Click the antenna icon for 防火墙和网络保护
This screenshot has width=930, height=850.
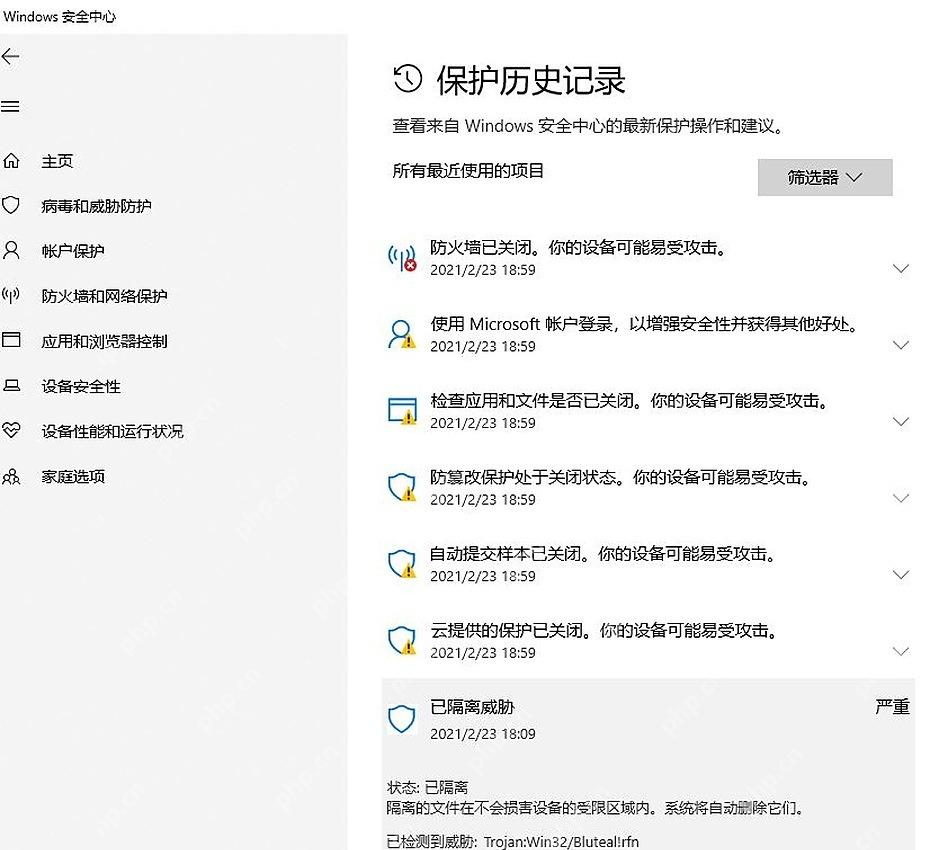pyautogui.click(x=11, y=295)
